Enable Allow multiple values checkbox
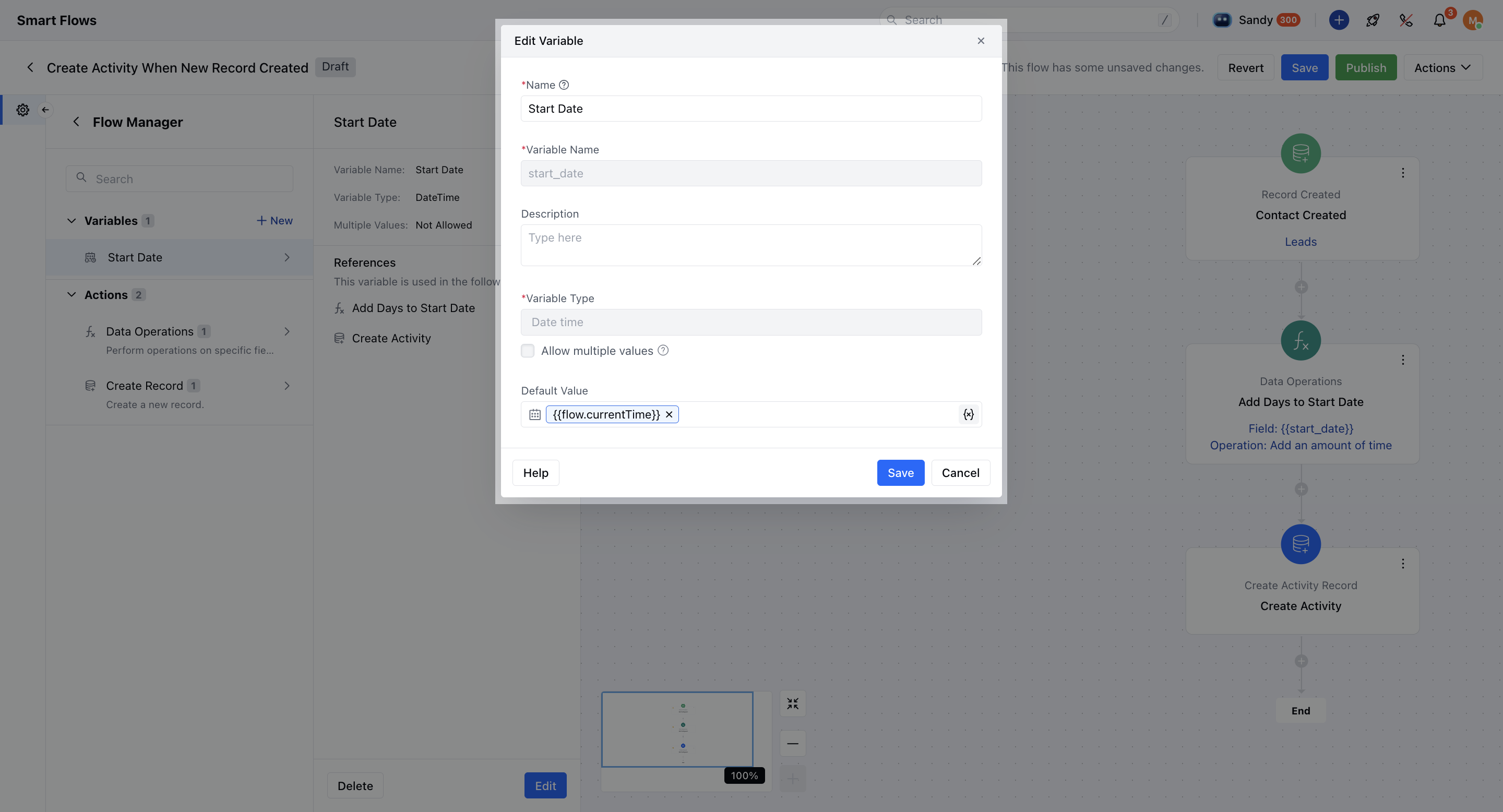The height and width of the screenshot is (812, 1503). [x=528, y=351]
